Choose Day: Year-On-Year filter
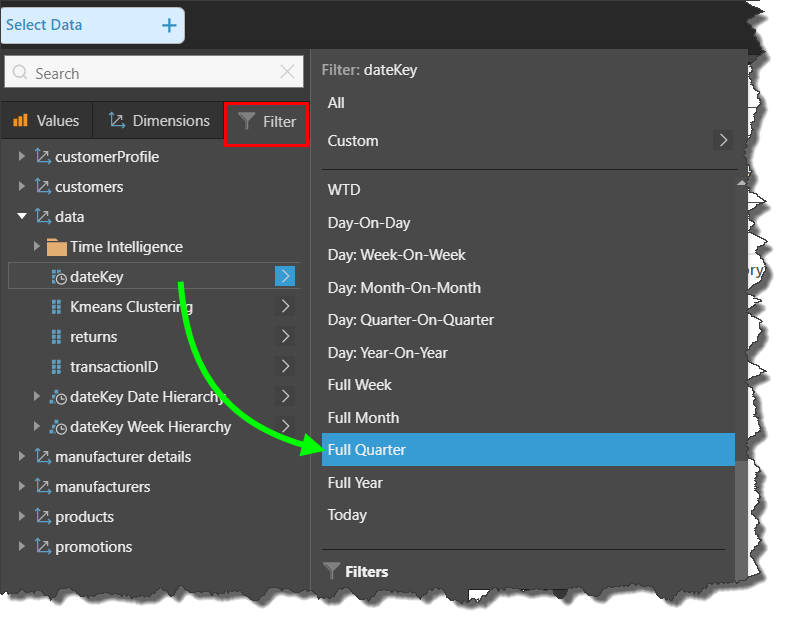Image resolution: width=791 pixels, height=627 pixels. (x=387, y=352)
